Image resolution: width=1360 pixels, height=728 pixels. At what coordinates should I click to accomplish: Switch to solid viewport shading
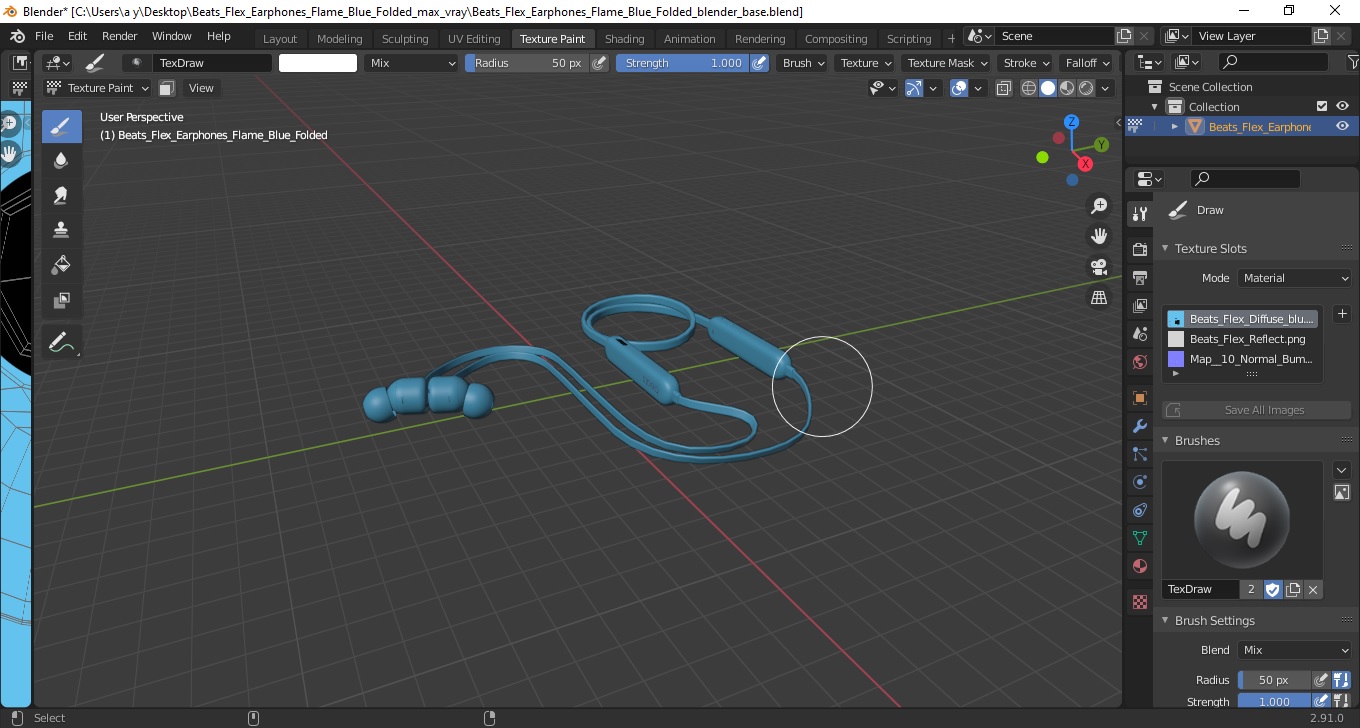(x=1048, y=88)
